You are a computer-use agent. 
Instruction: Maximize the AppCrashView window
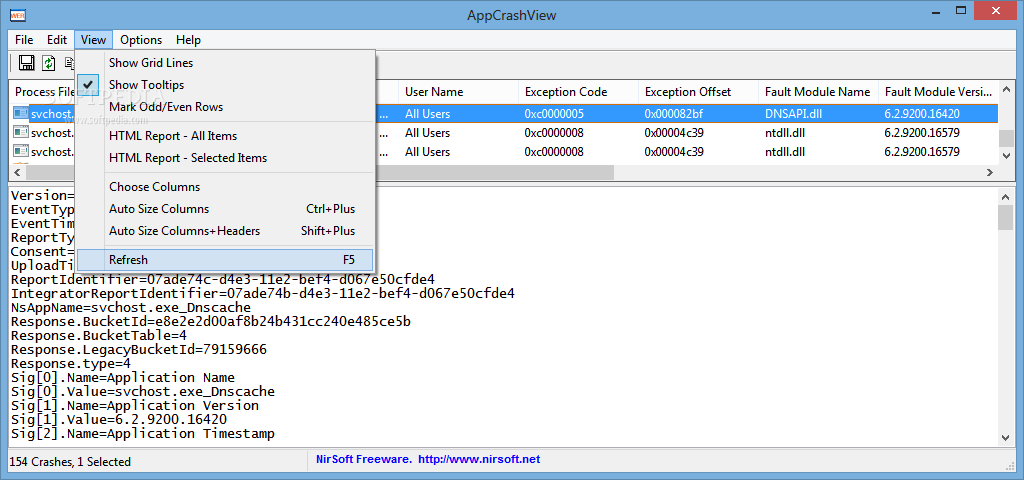pos(961,10)
